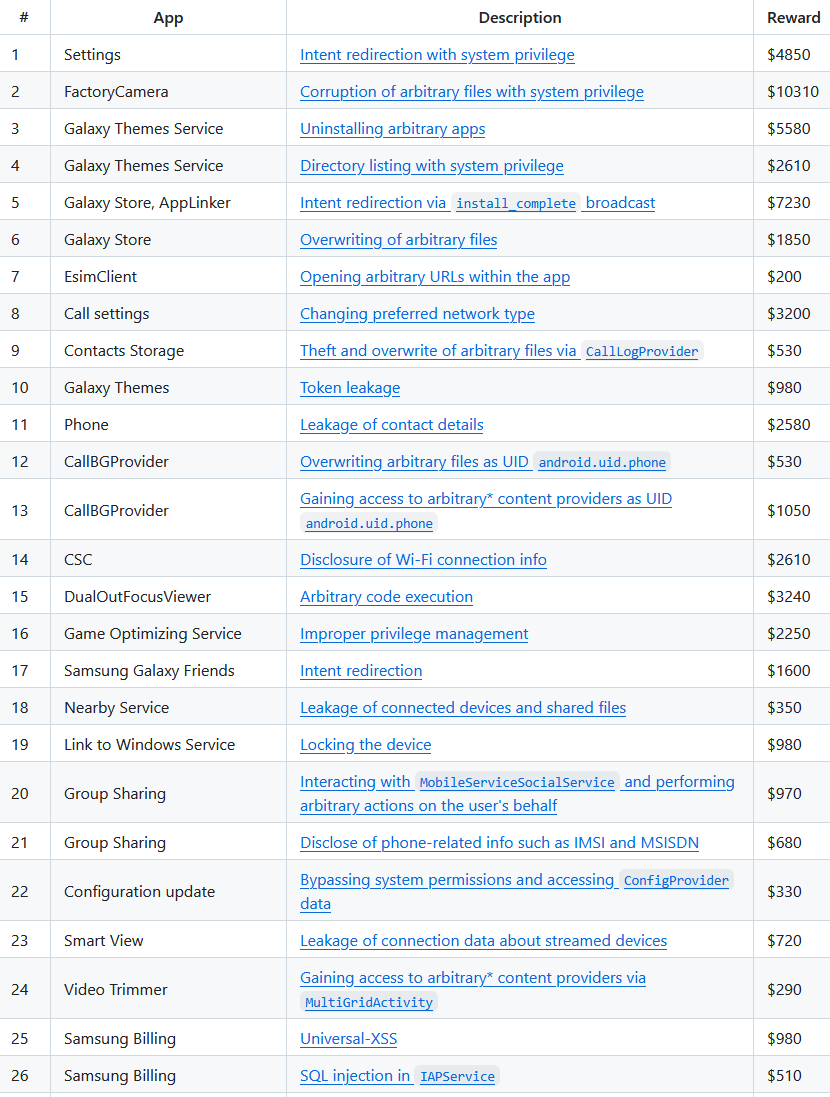Open 'Opening arbitrary URLs within the app' link

click(435, 277)
